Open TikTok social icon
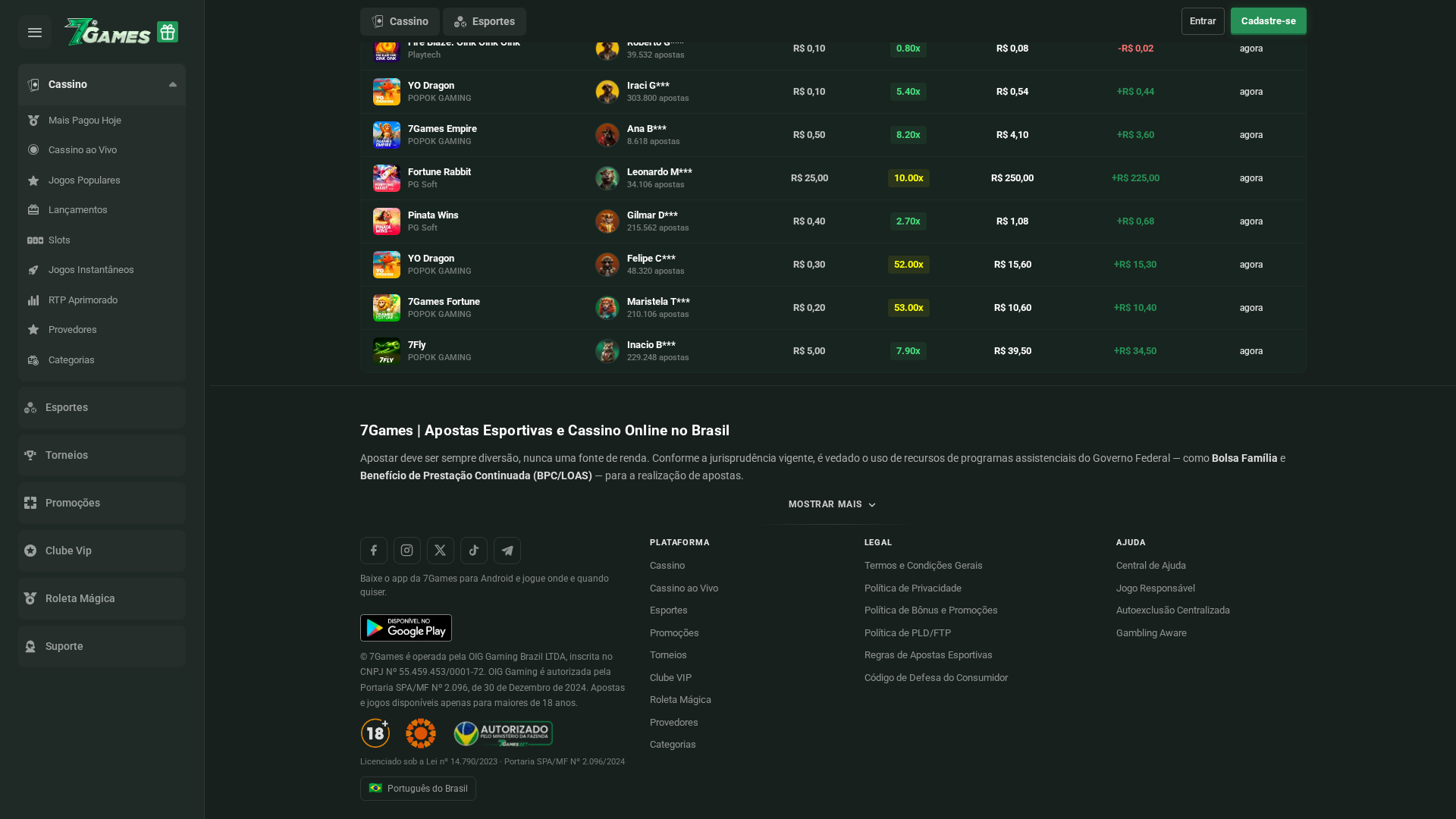 pyautogui.click(x=474, y=551)
